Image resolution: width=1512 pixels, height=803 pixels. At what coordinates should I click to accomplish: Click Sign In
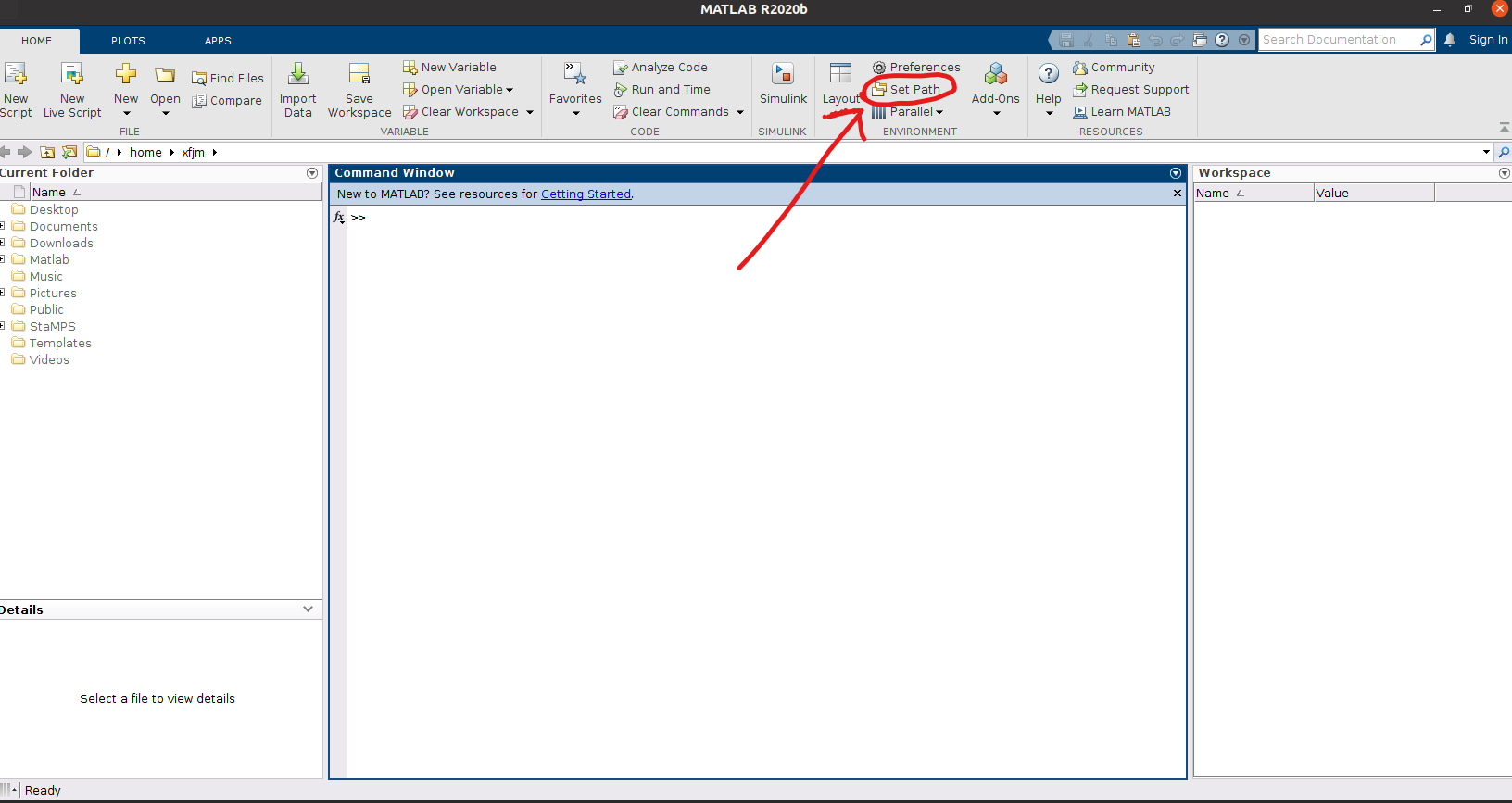(1488, 40)
